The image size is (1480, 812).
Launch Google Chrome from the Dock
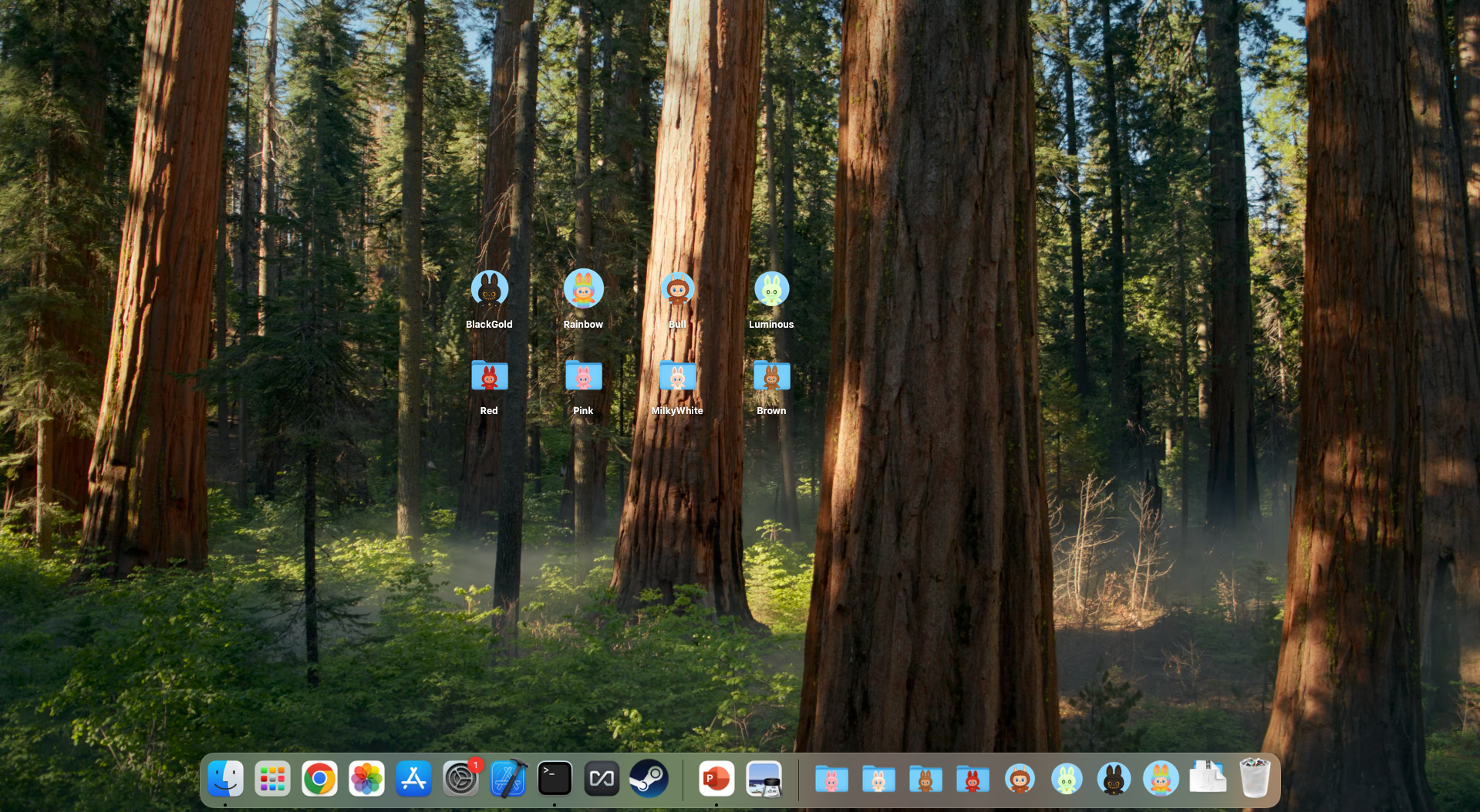[319, 779]
